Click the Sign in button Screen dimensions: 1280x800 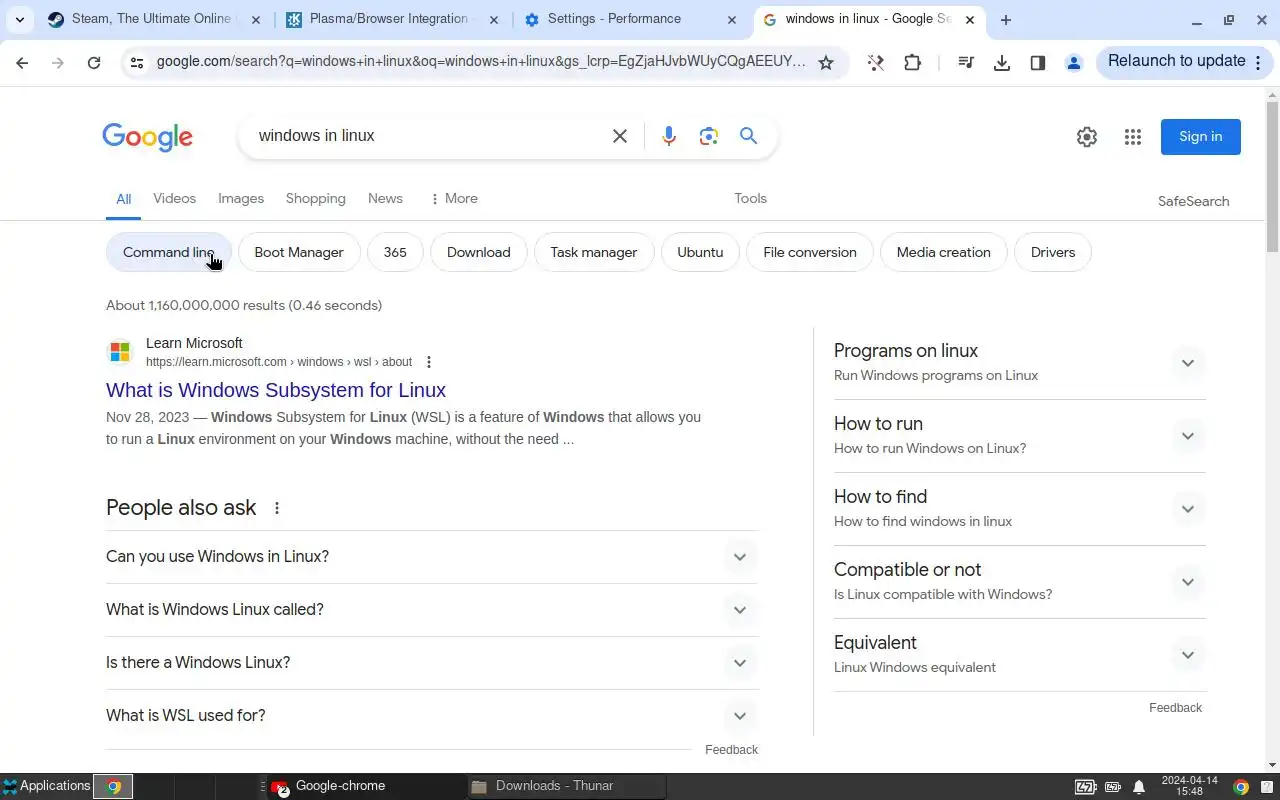point(1200,137)
